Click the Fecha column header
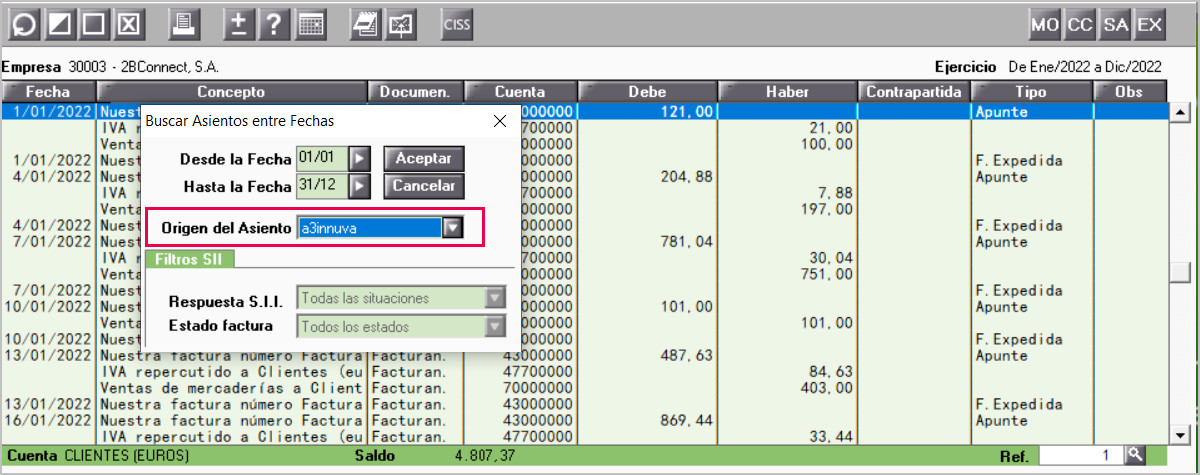1200x475 pixels. point(48,92)
